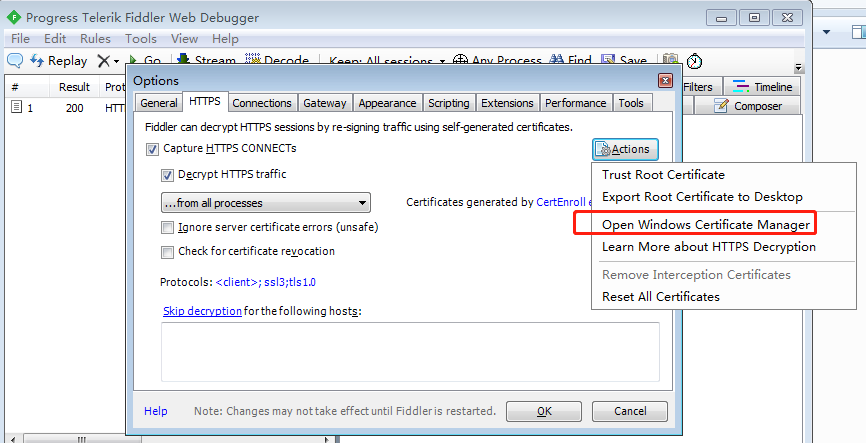The height and width of the screenshot is (443, 866).
Task: Click the Result column header
Action: (x=74, y=87)
